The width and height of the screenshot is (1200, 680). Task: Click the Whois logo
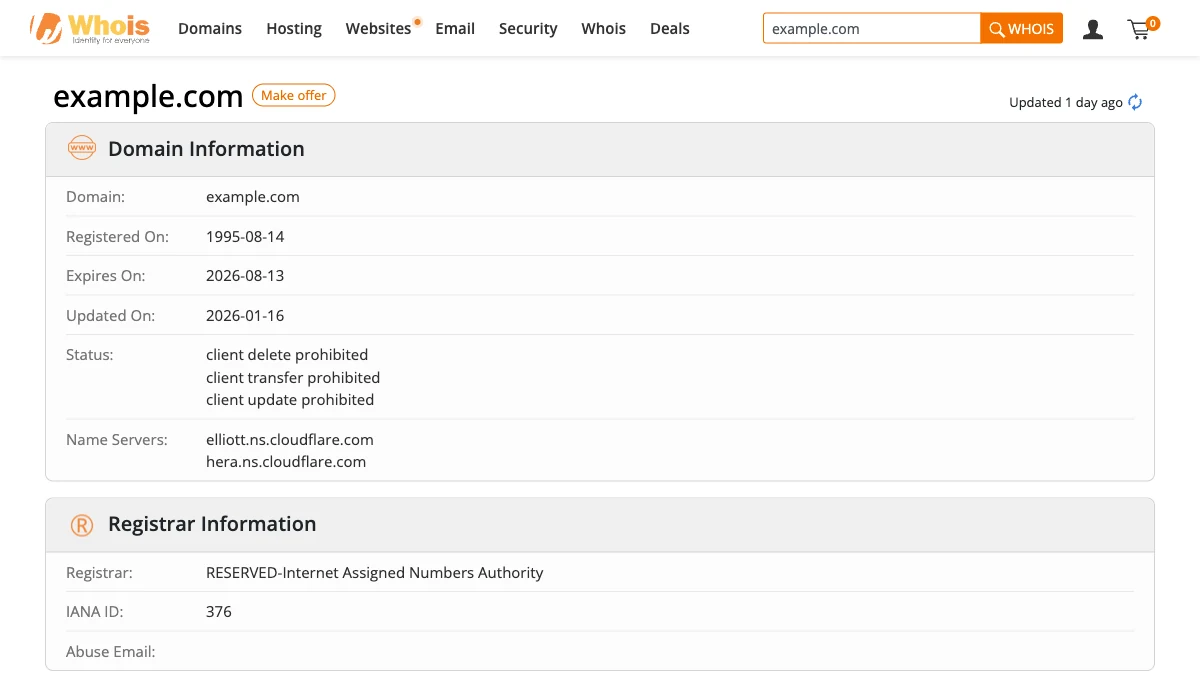[x=90, y=28]
